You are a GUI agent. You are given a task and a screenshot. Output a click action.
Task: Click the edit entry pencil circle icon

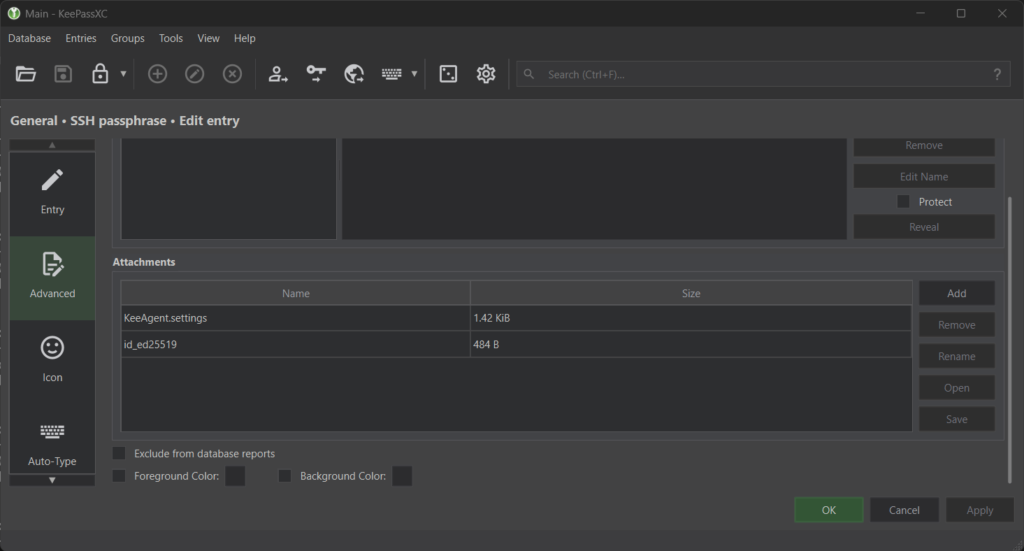click(195, 74)
